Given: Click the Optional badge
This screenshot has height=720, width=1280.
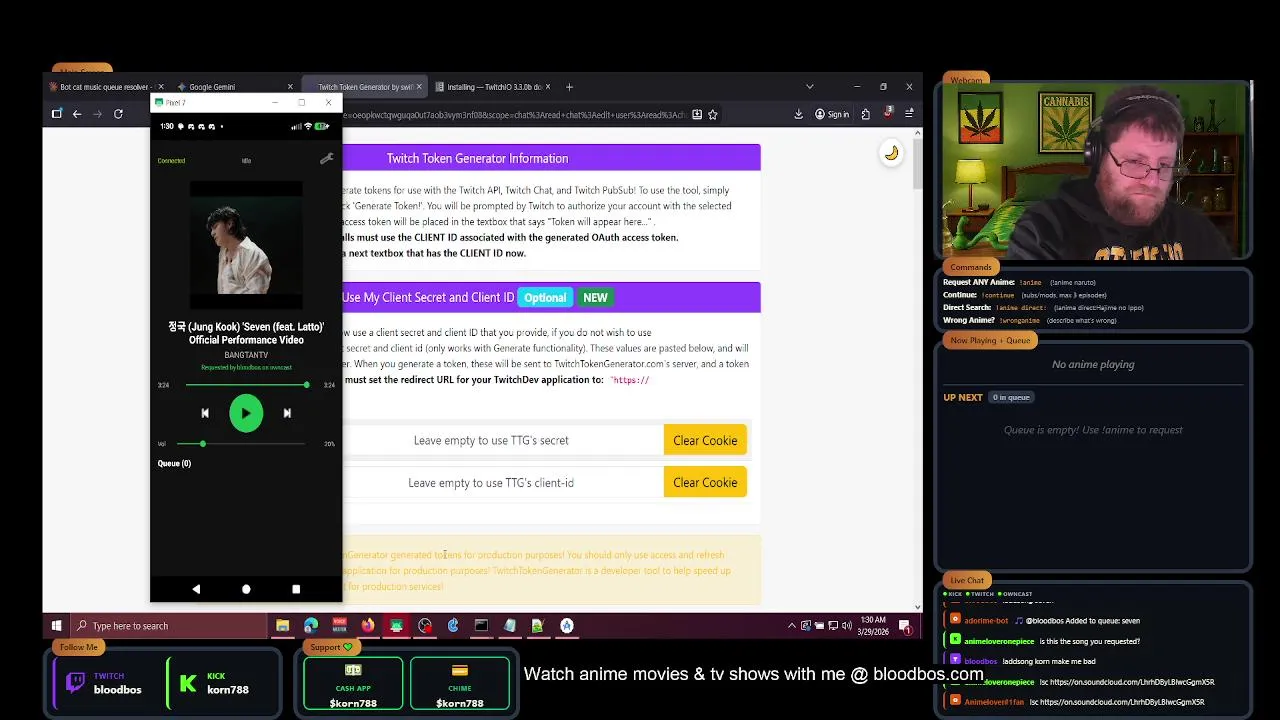Looking at the screenshot, I should (545, 297).
